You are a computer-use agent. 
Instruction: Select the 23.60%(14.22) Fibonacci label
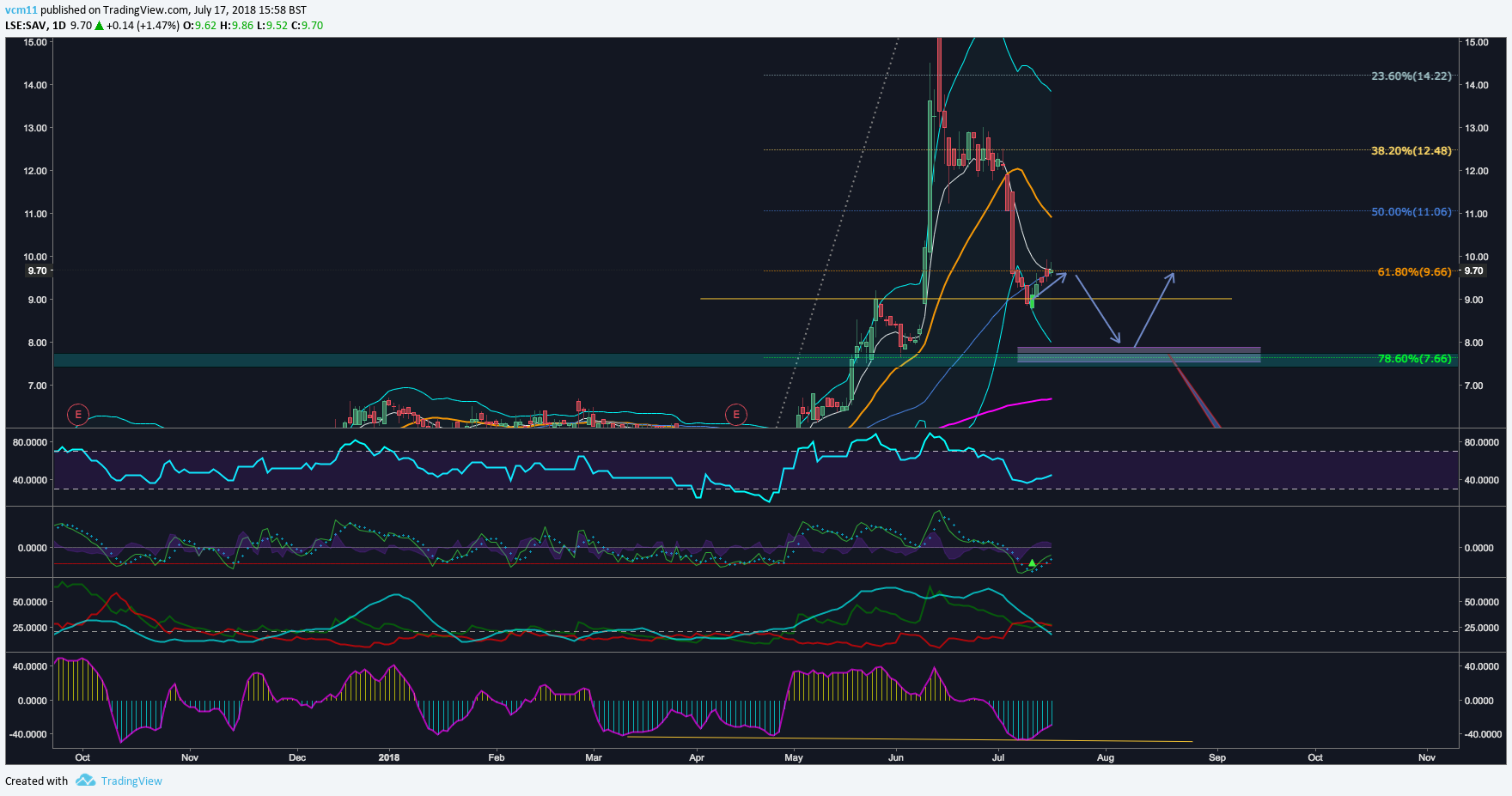tap(1411, 76)
